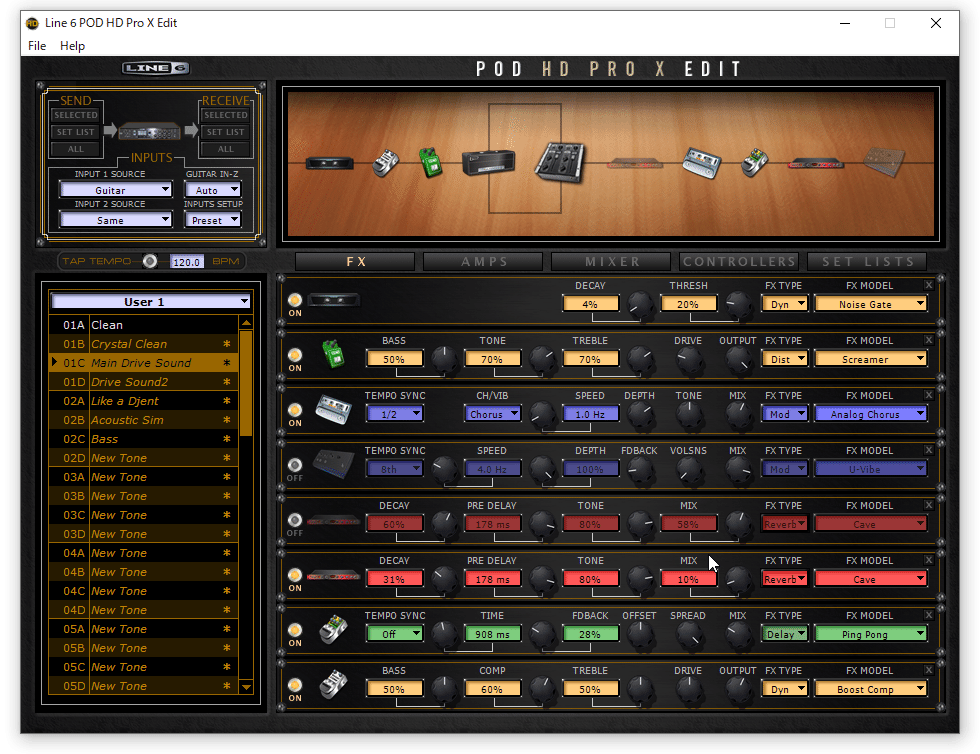This screenshot has width=980, height=754.
Task: Click the U-Vibe row pedal icon
Action: tap(333, 464)
